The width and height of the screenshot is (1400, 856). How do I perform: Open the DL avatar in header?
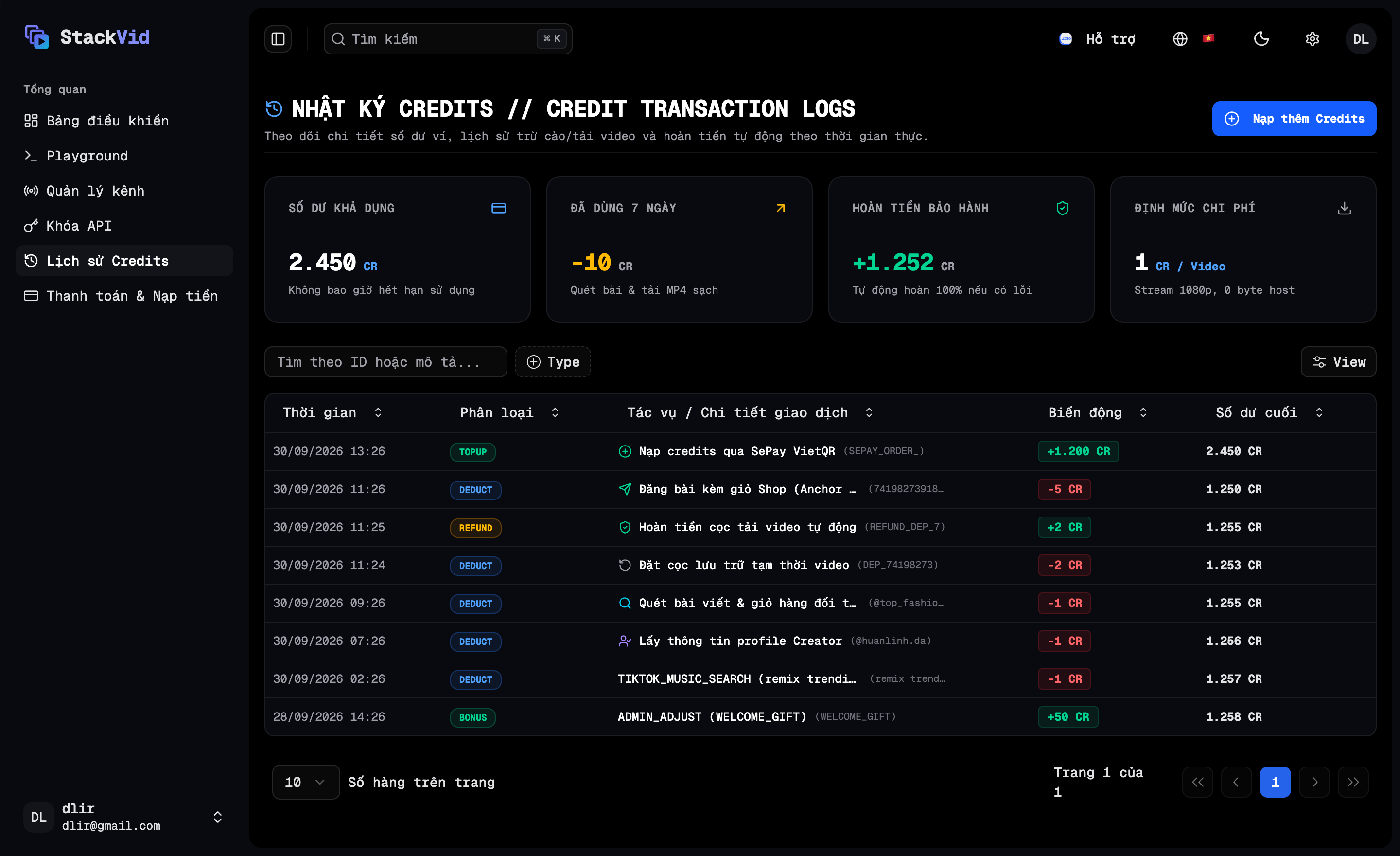pos(1360,38)
